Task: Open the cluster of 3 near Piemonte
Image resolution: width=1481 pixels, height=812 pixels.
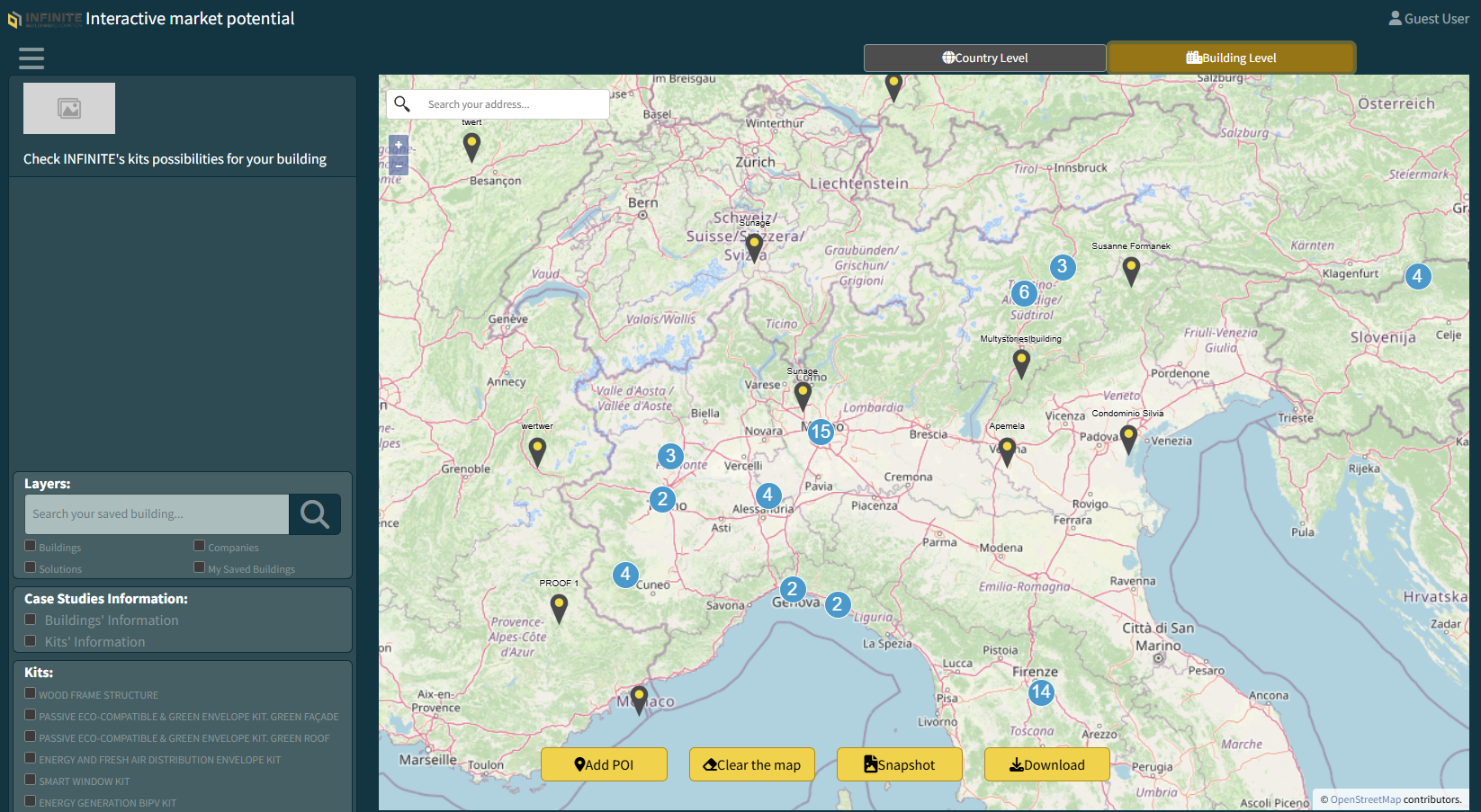Action: (x=669, y=456)
